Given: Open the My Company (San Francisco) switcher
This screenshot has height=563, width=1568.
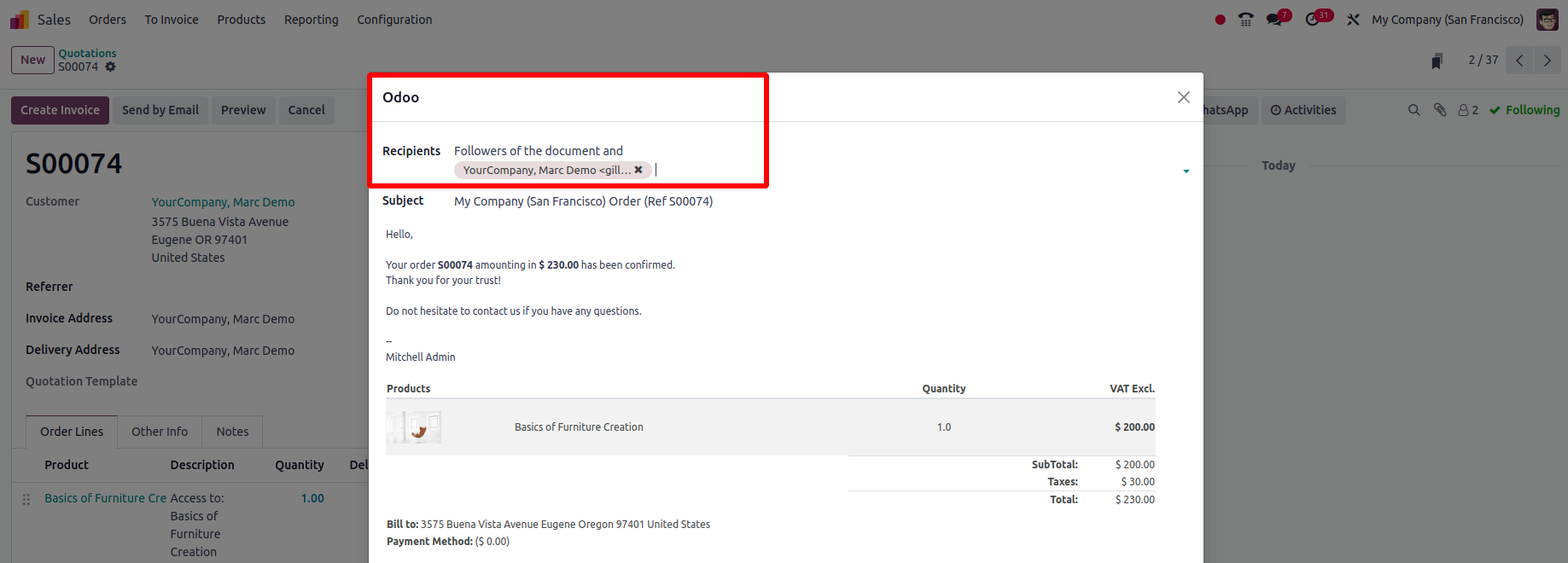Looking at the screenshot, I should point(1447,20).
